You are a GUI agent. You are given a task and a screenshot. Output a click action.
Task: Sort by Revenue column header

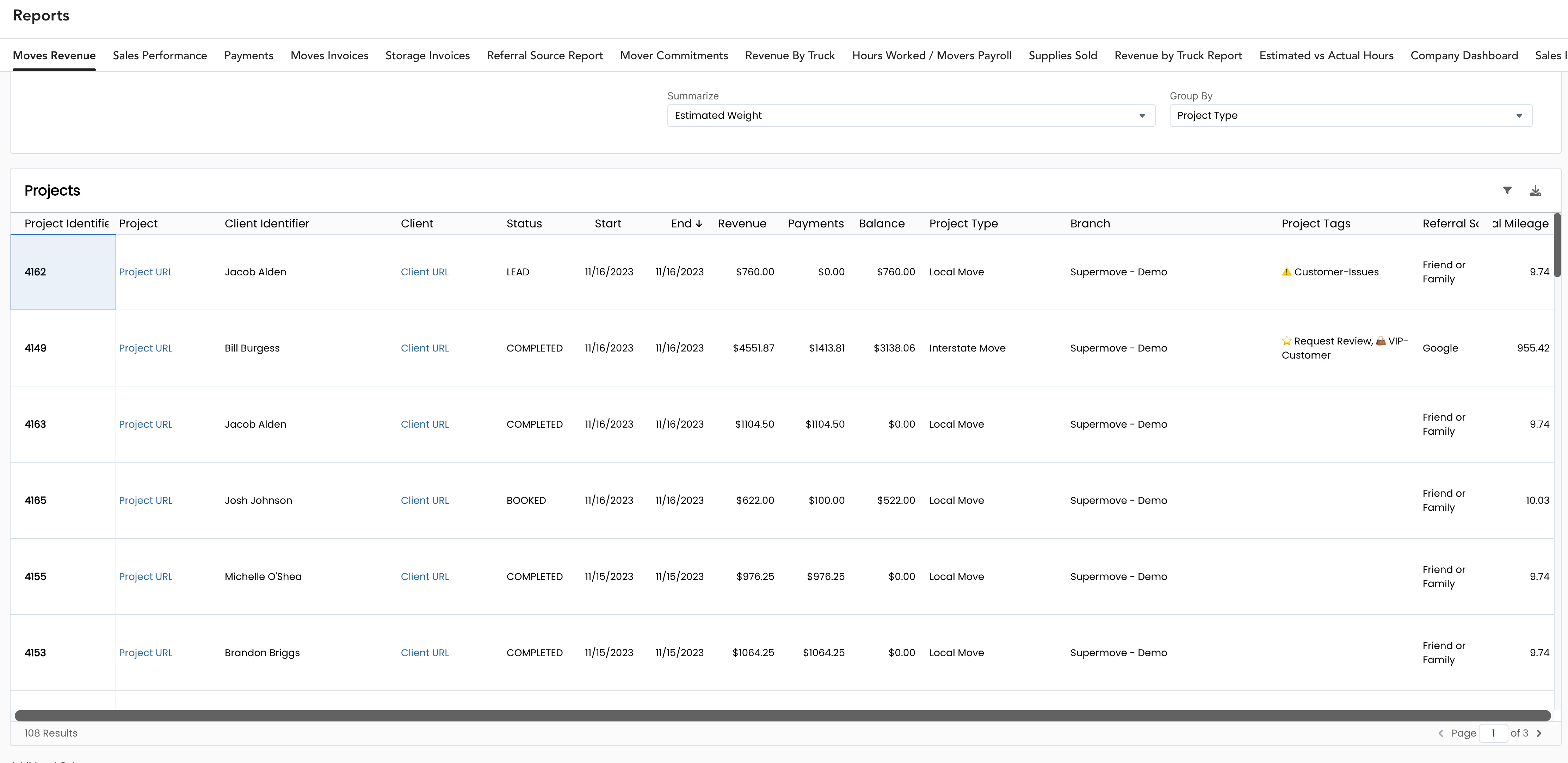(x=742, y=224)
